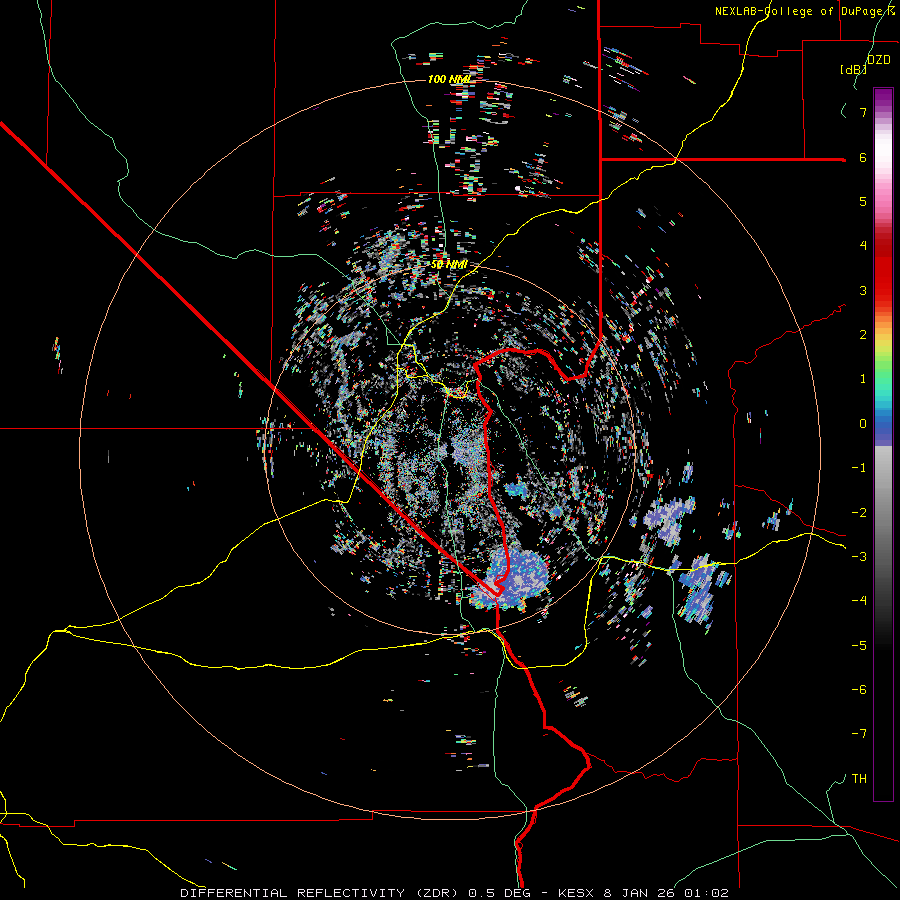Click the color scale value 4
Viewport: 900px width, 900px height.
pos(863,246)
